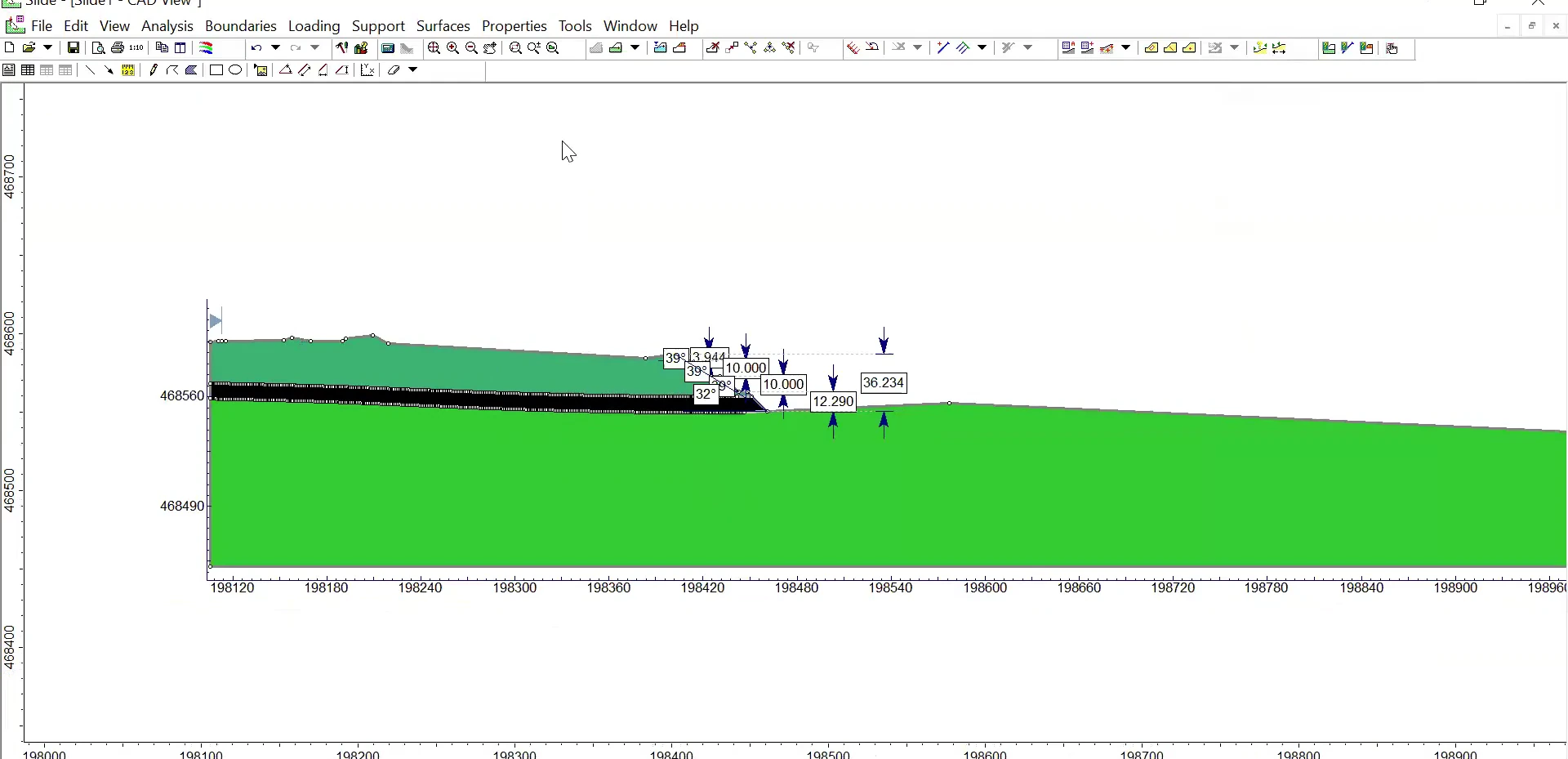Select the ellipse drawing tool
Screen dimensions: 1568x759
coord(235,70)
